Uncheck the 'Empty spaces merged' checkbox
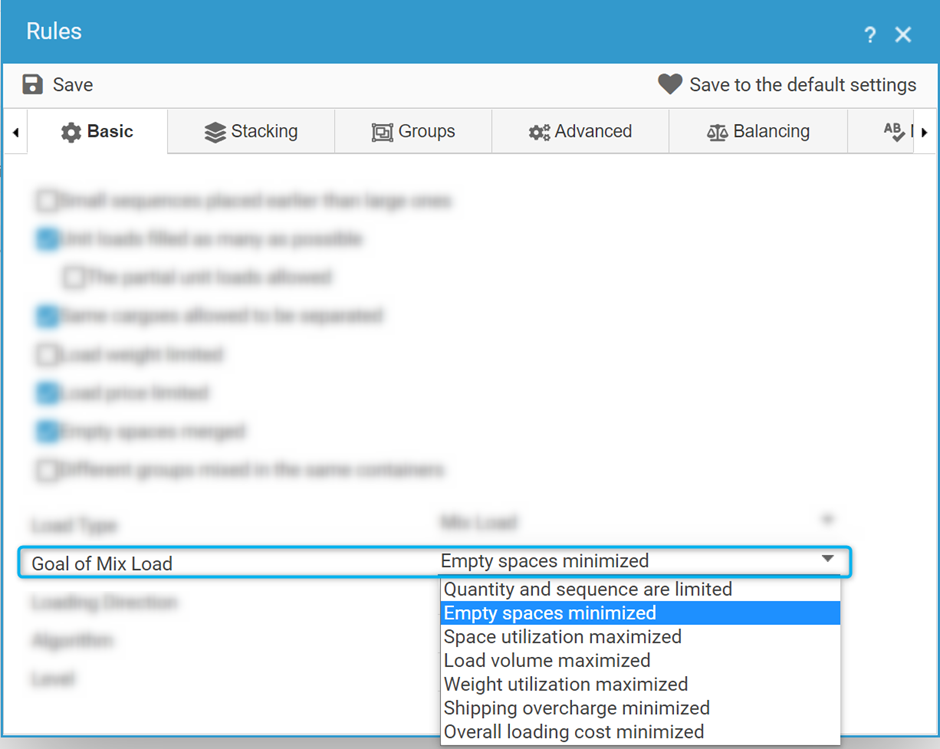940x749 pixels. 47,431
